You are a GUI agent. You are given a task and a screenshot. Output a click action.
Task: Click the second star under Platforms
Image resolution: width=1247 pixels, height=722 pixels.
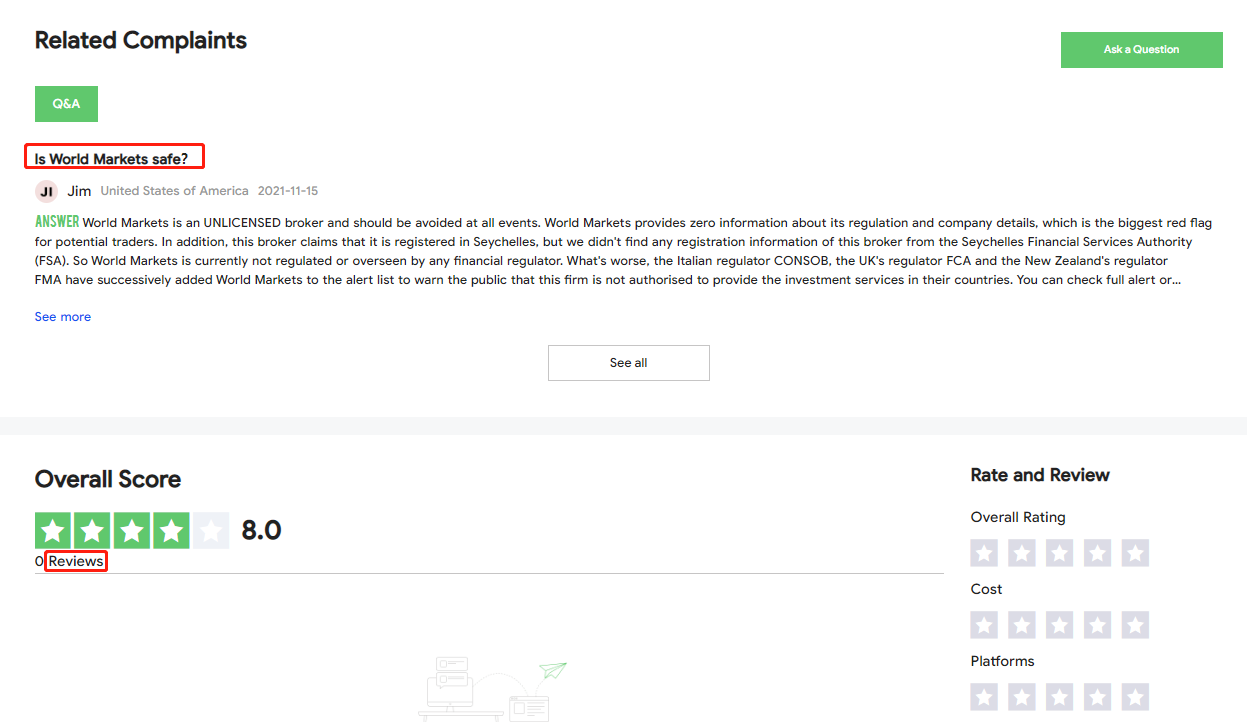(x=1021, y=696)
